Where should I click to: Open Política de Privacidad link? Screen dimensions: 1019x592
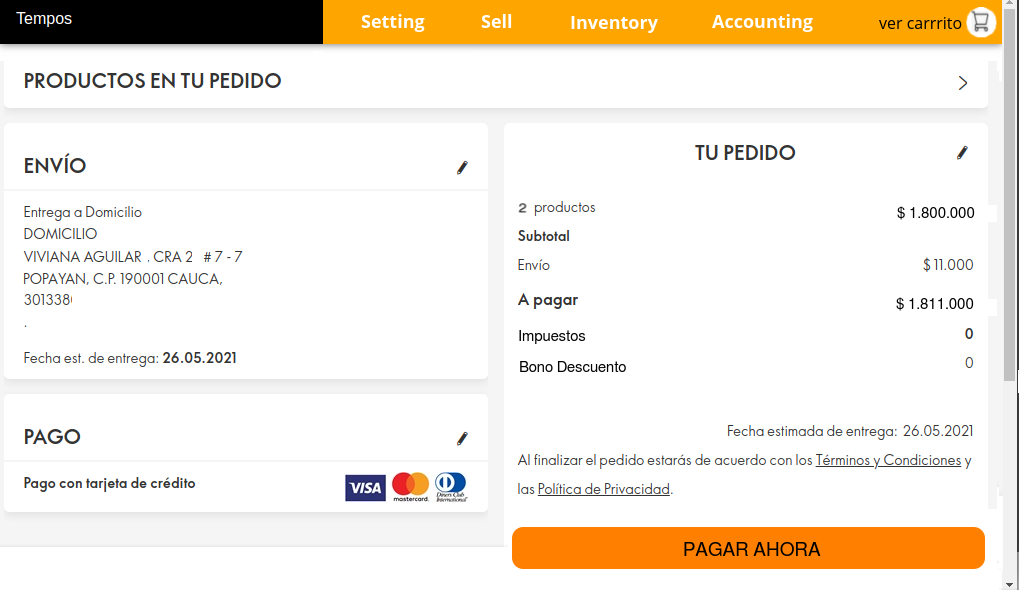point(603,490)
